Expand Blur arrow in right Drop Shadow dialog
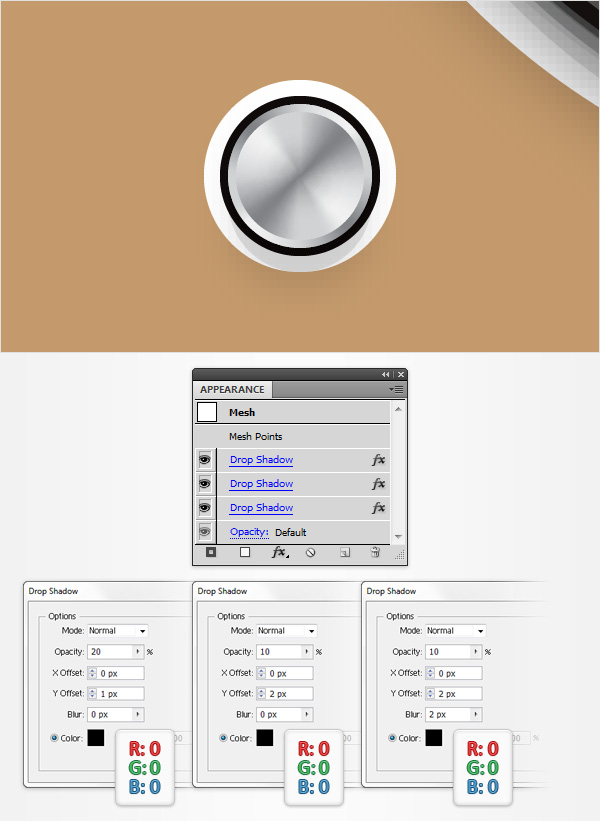Screen dimensions: 600x821 pos(476,715)
